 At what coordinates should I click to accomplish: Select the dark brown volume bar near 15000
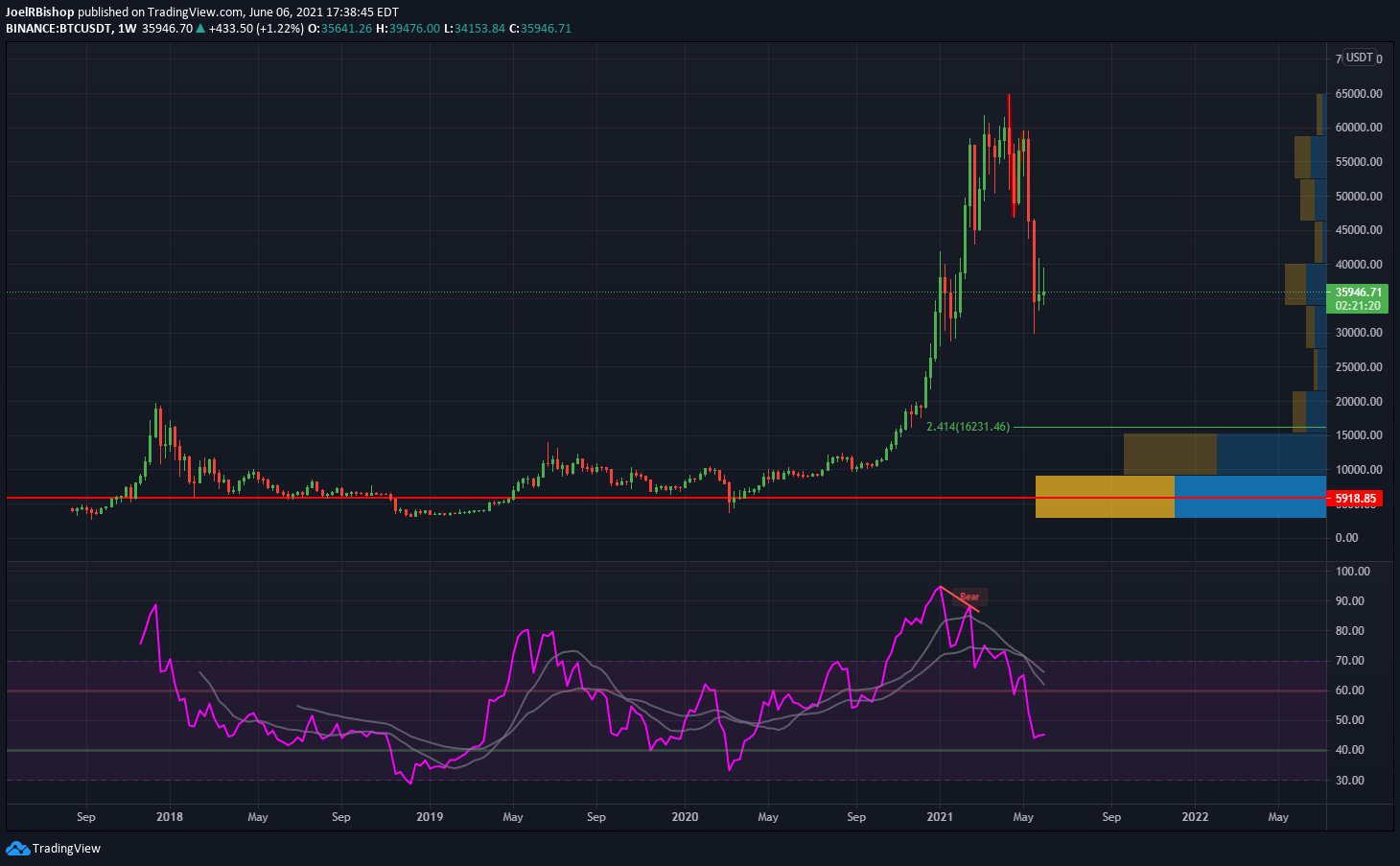(x=1170, y=454)
